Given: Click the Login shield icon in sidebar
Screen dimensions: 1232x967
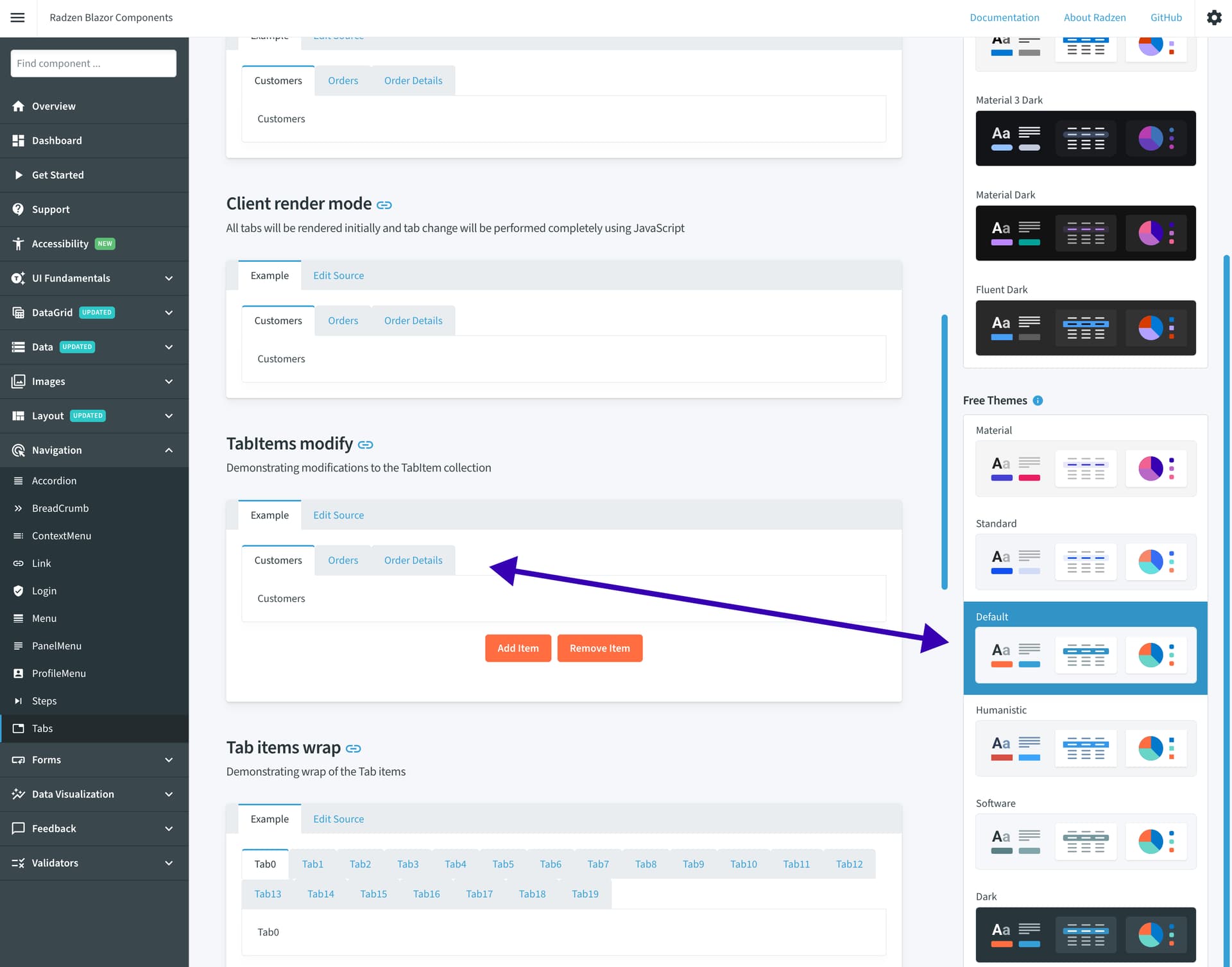Looking at the screenshot, I should 18,590.
